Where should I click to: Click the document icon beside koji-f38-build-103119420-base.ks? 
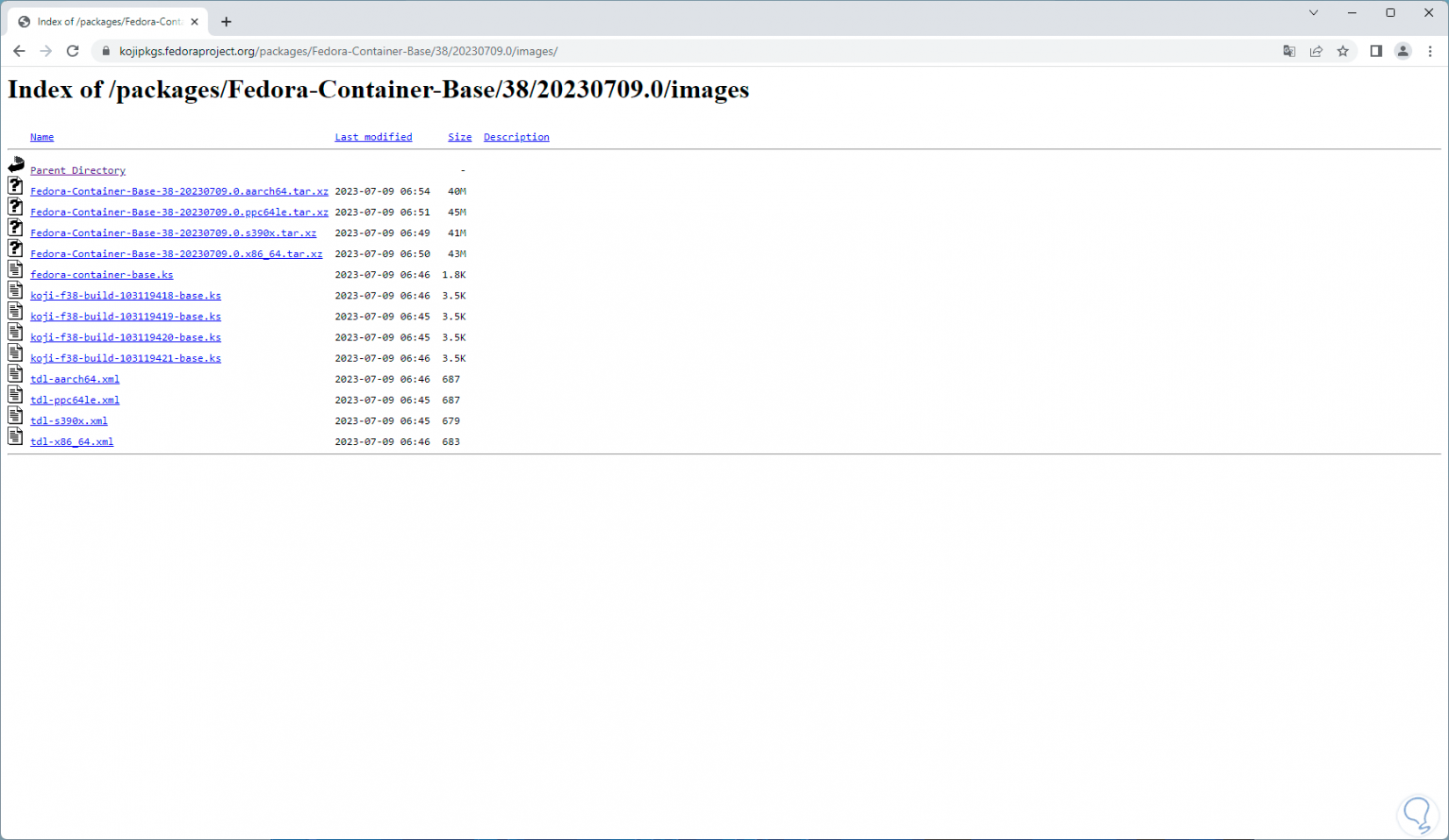(x=16, y=332)
